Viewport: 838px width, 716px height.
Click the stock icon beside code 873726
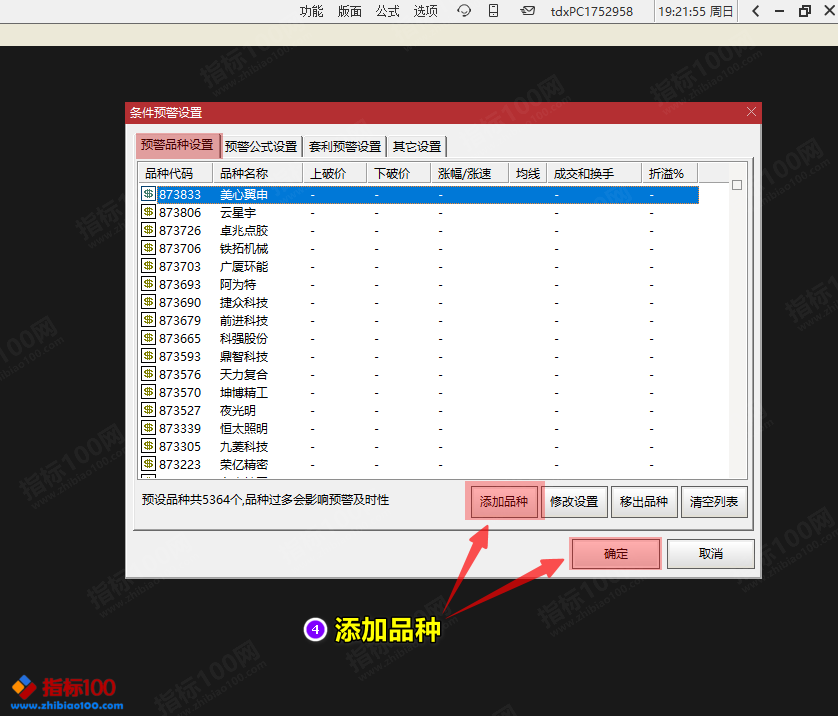[x=148, y=230]
